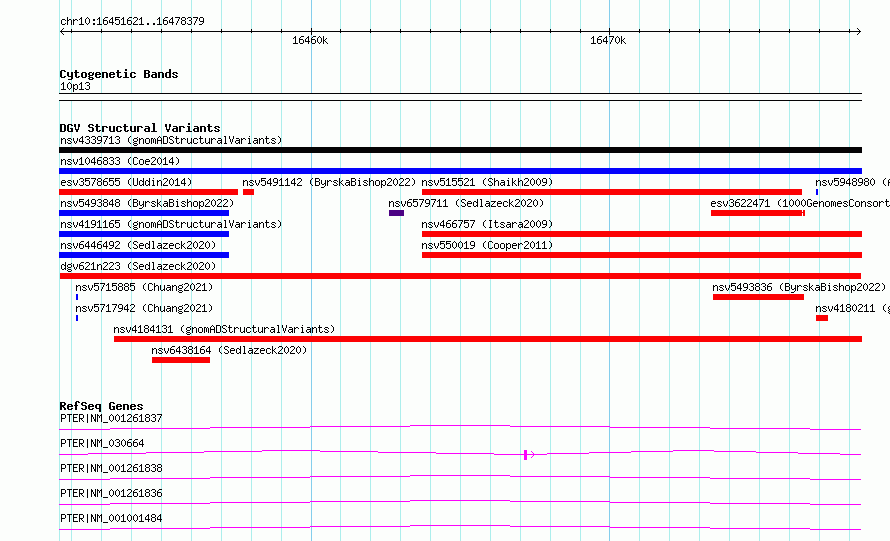Select the PTER|NM_001261837 transcript label
The width and height of the screenshot is (890, 541).
pos(111,418)
